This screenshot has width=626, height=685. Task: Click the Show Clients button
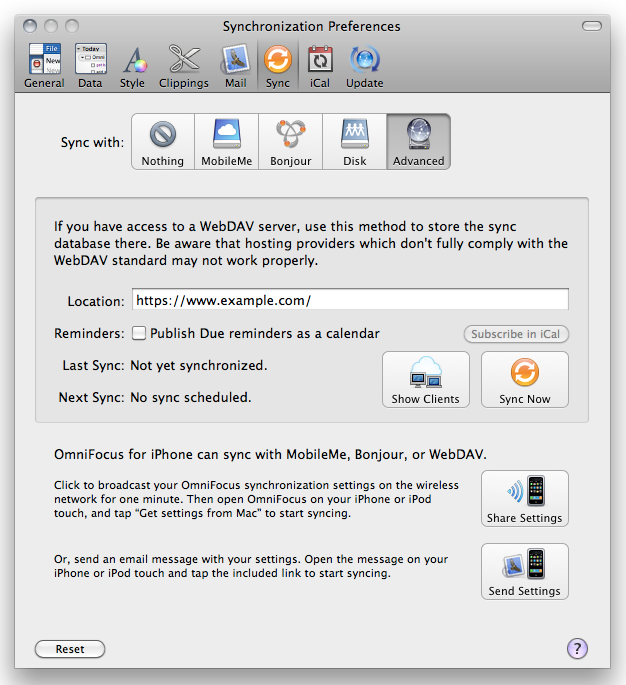426,380
